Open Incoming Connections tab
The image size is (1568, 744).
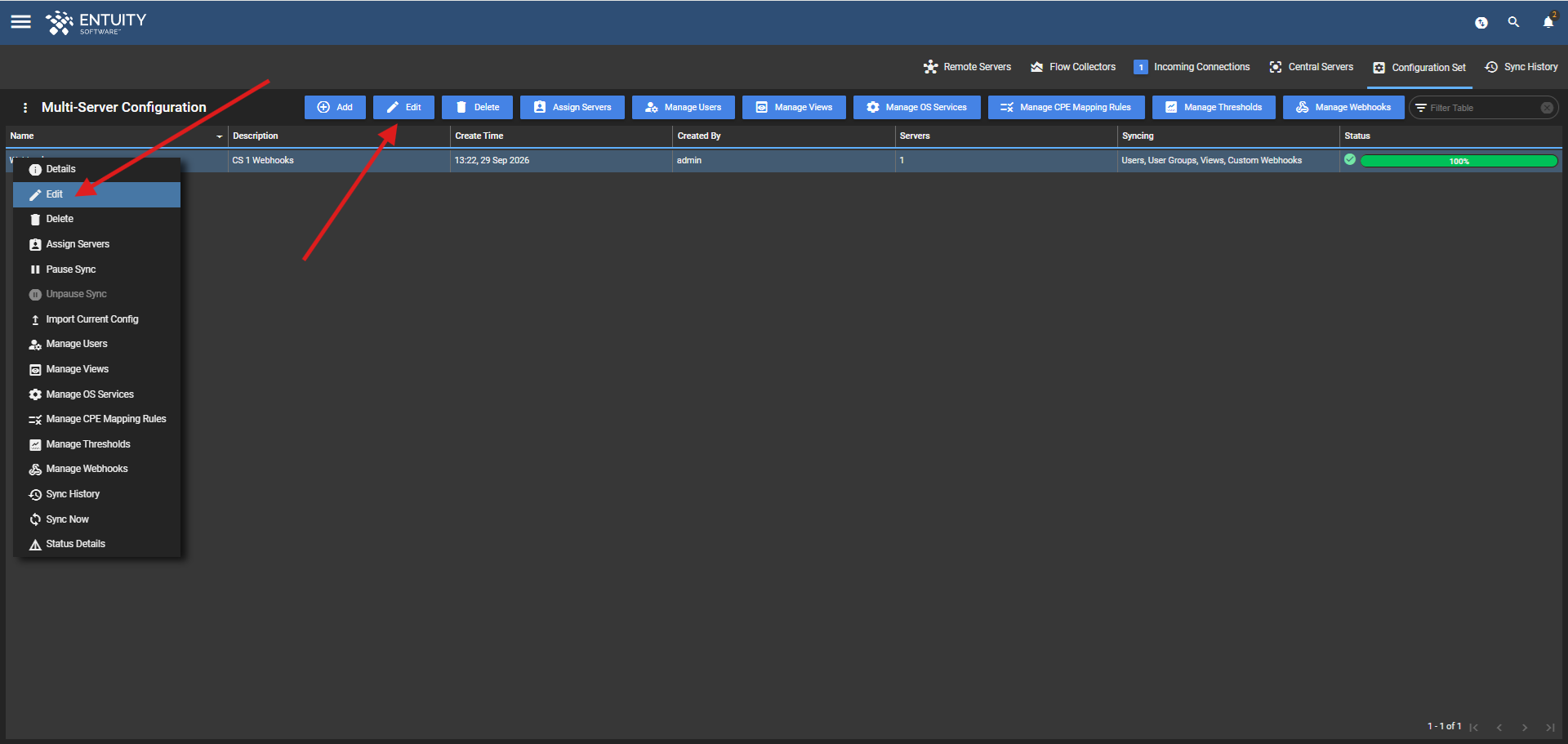pyautogui.click(x=1192, y=67)
